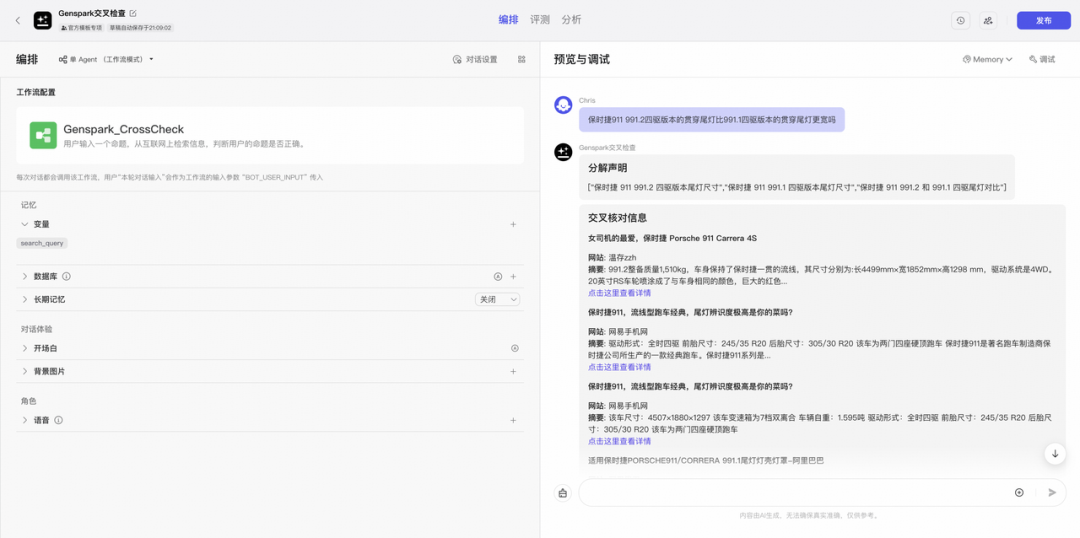
Task: Click the result title 女司机的最爱,保时捷 Porsche 911 Carrera 4S
Action: (x=672, y=238)
